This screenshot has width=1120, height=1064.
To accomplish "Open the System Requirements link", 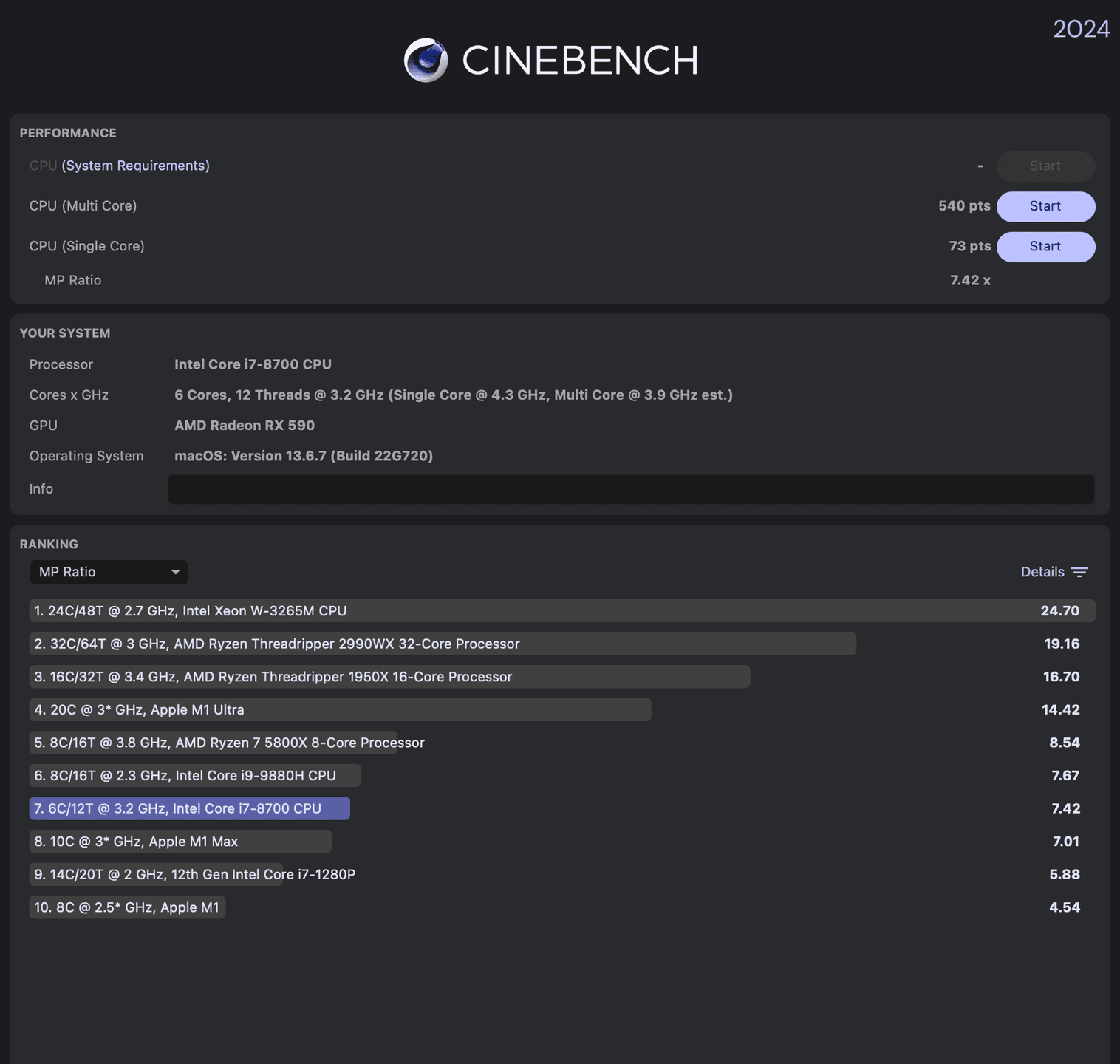I will click(x=135, y=166).
